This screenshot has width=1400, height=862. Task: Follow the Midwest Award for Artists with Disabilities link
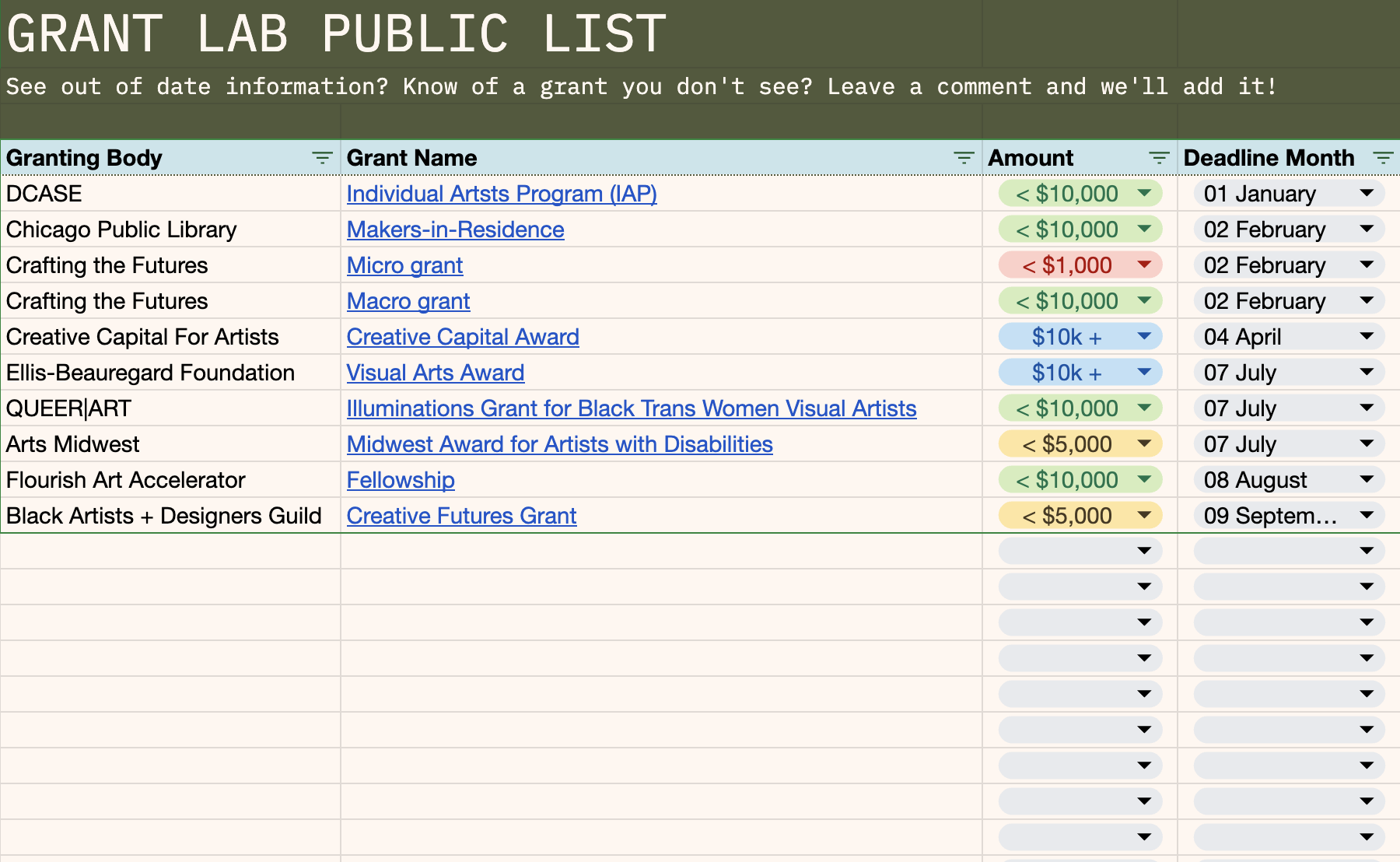[559, 443]
